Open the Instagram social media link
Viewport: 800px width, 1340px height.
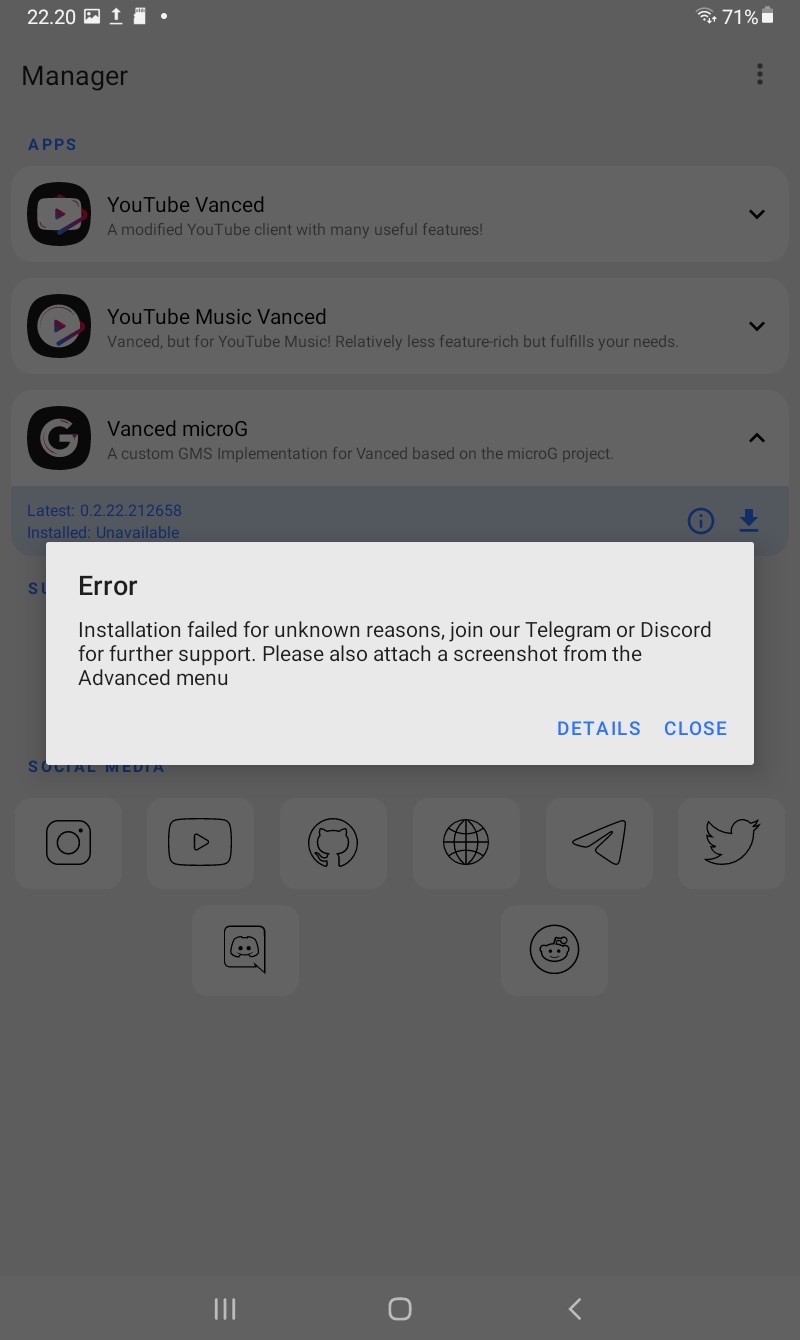(68, 843)
